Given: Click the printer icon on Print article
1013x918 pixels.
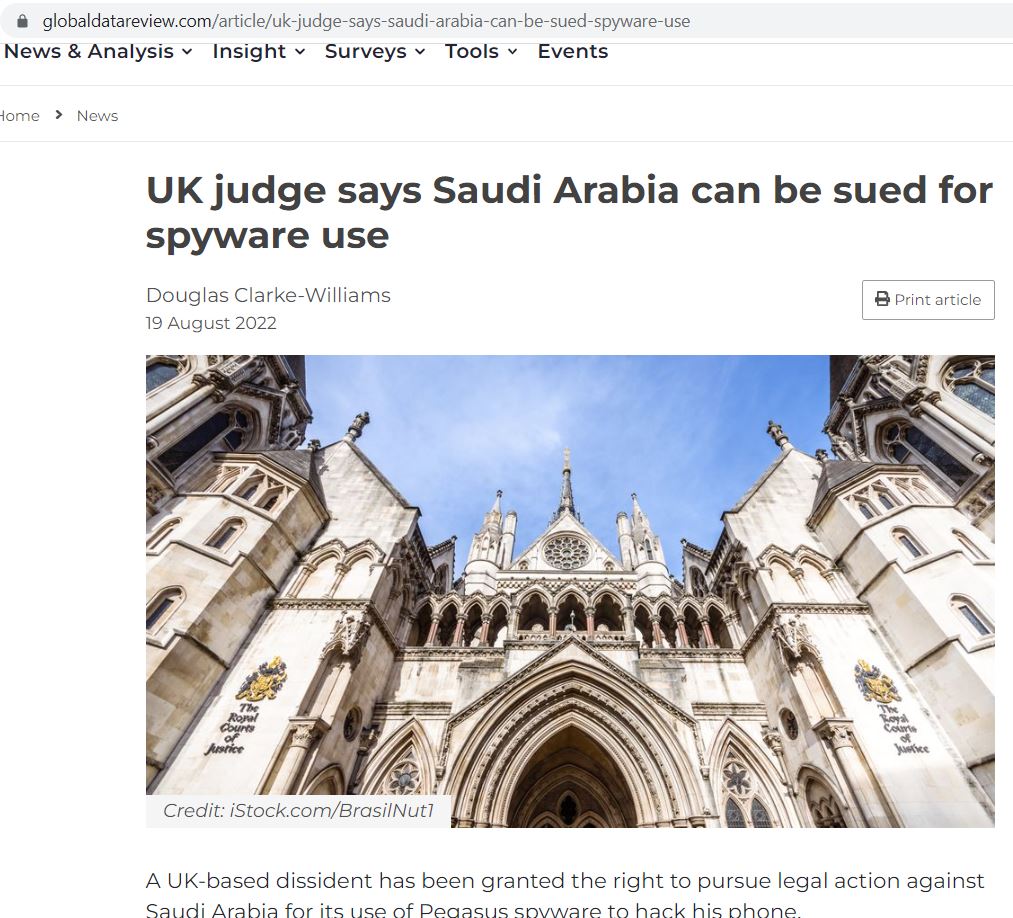Looking at the screenshot, I should (x=882, y=299).
